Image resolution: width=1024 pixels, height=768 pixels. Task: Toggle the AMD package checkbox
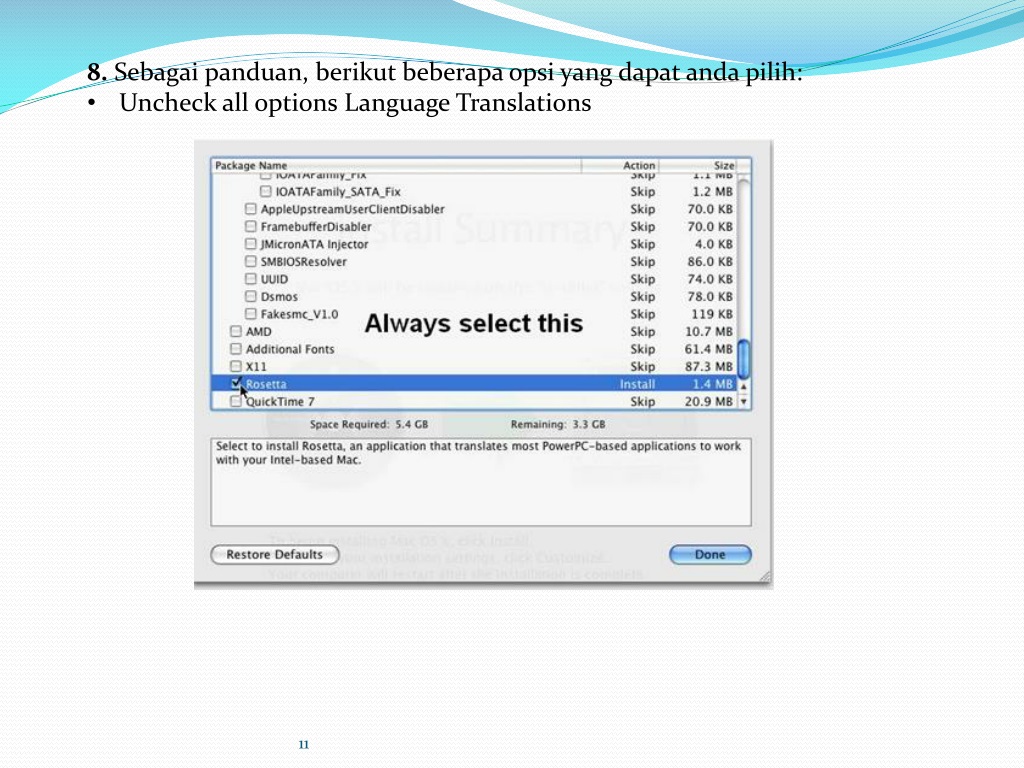pos(236,331)
